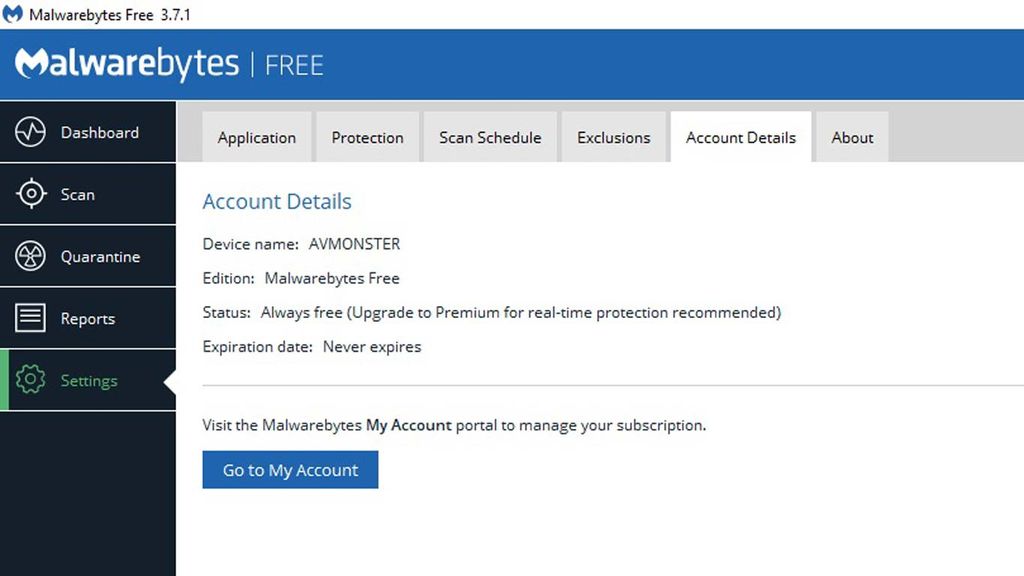Open Quarantine via the radiation icon
The width and height of the screenshot is (1024, 576).
tap(31, 256)
